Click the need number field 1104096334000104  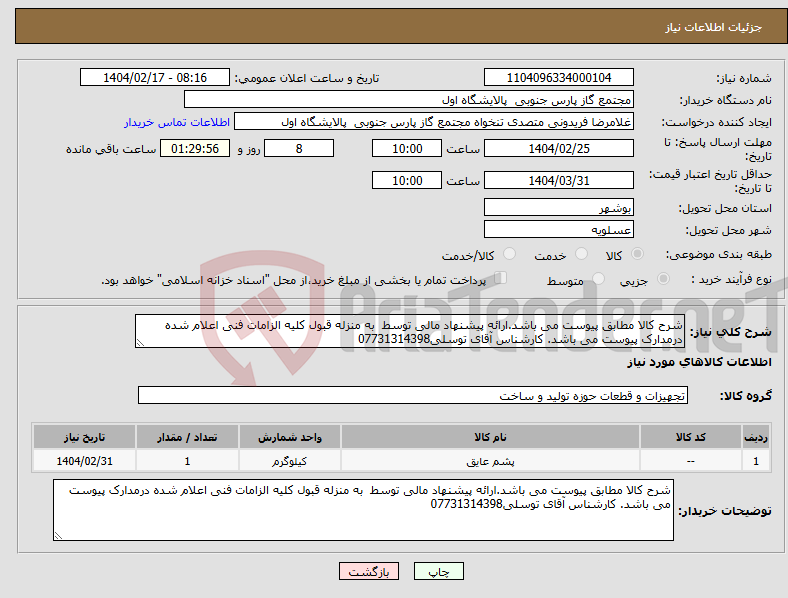(x=558, y=78)
